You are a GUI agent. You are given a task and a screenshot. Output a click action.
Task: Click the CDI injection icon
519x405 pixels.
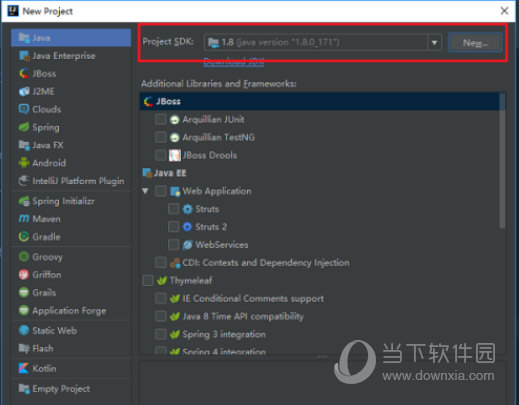[175, 263]
